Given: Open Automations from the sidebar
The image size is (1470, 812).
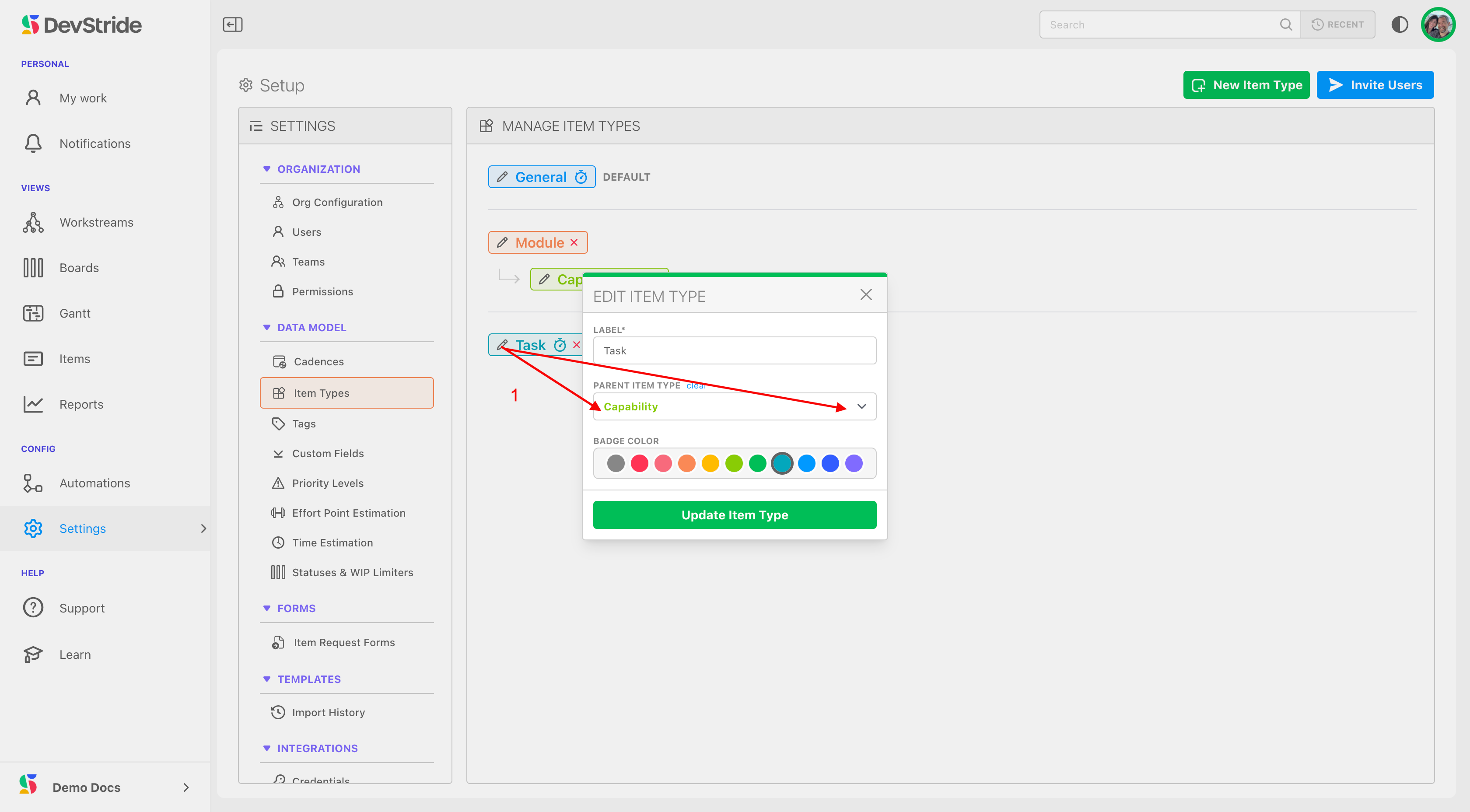Looking at the screenshot, I should tap(95, 483).
